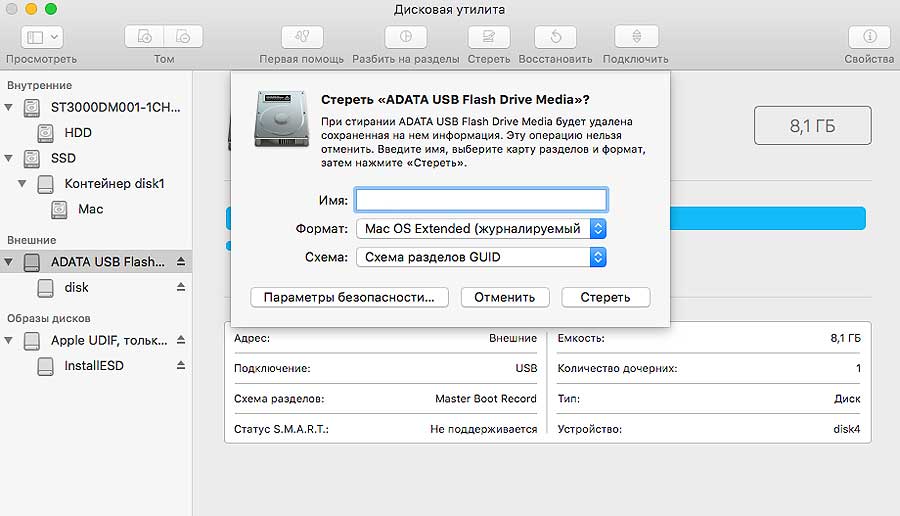
Task: Click the Внутренние section header
Action: [40, 85]
